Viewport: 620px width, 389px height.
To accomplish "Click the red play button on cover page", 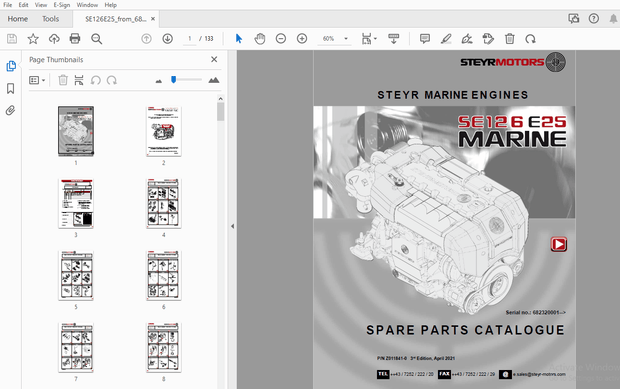I will point(559,244).
